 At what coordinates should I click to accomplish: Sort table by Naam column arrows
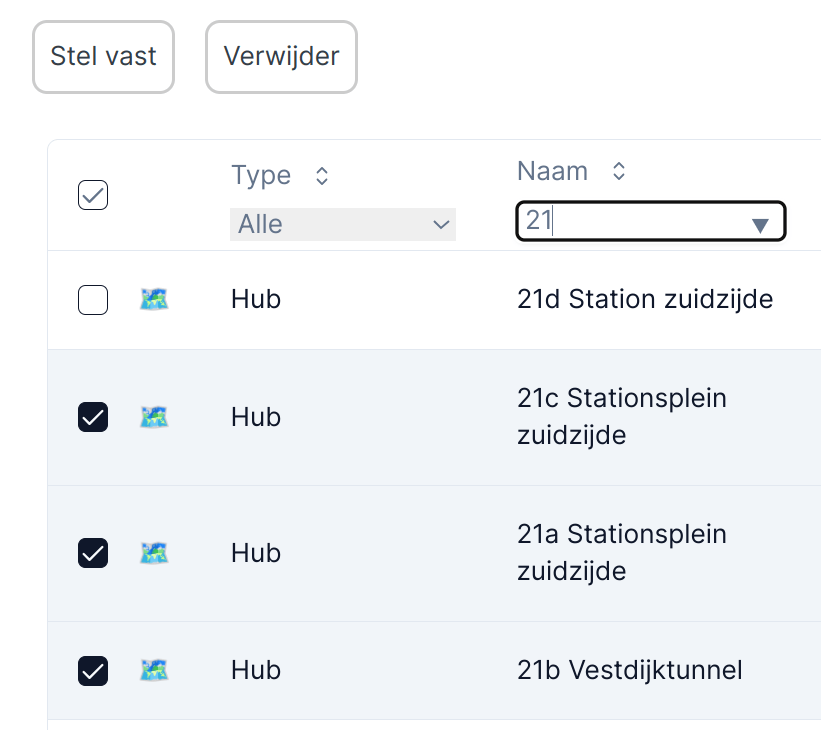pos(619,172)
